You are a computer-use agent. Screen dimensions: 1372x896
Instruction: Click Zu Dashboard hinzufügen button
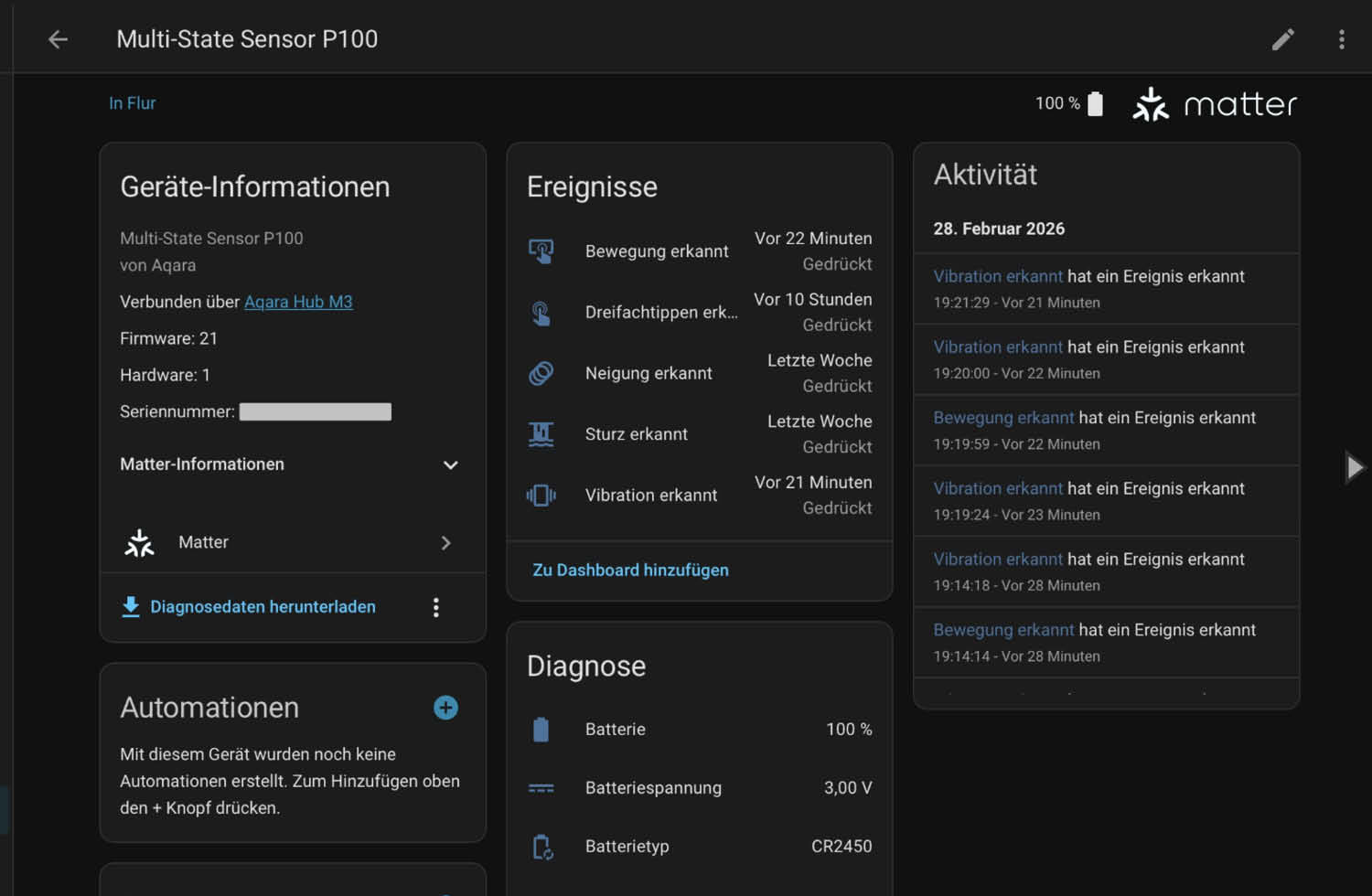(630, 570)
